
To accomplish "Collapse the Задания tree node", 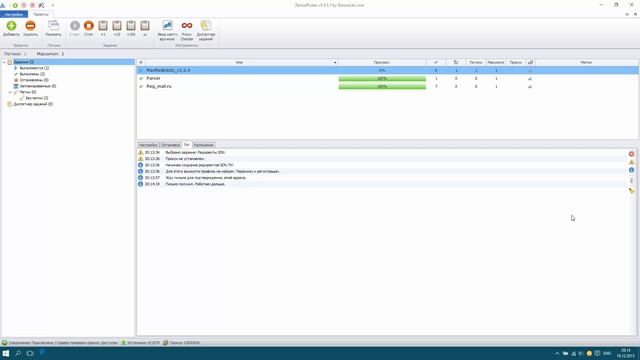I will click(x=4, y=62).
